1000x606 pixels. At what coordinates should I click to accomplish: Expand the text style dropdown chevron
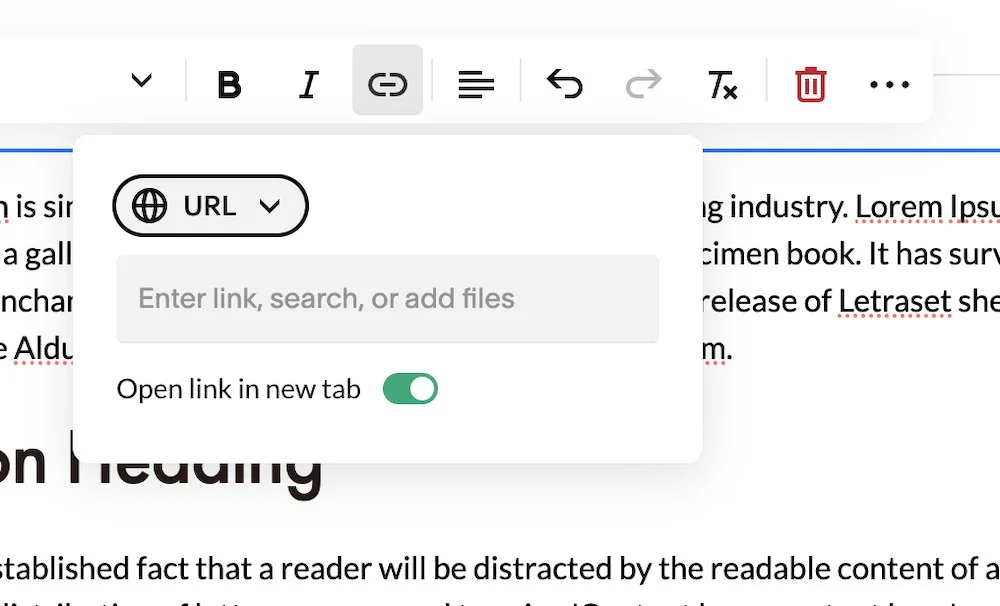pos(142,80)
